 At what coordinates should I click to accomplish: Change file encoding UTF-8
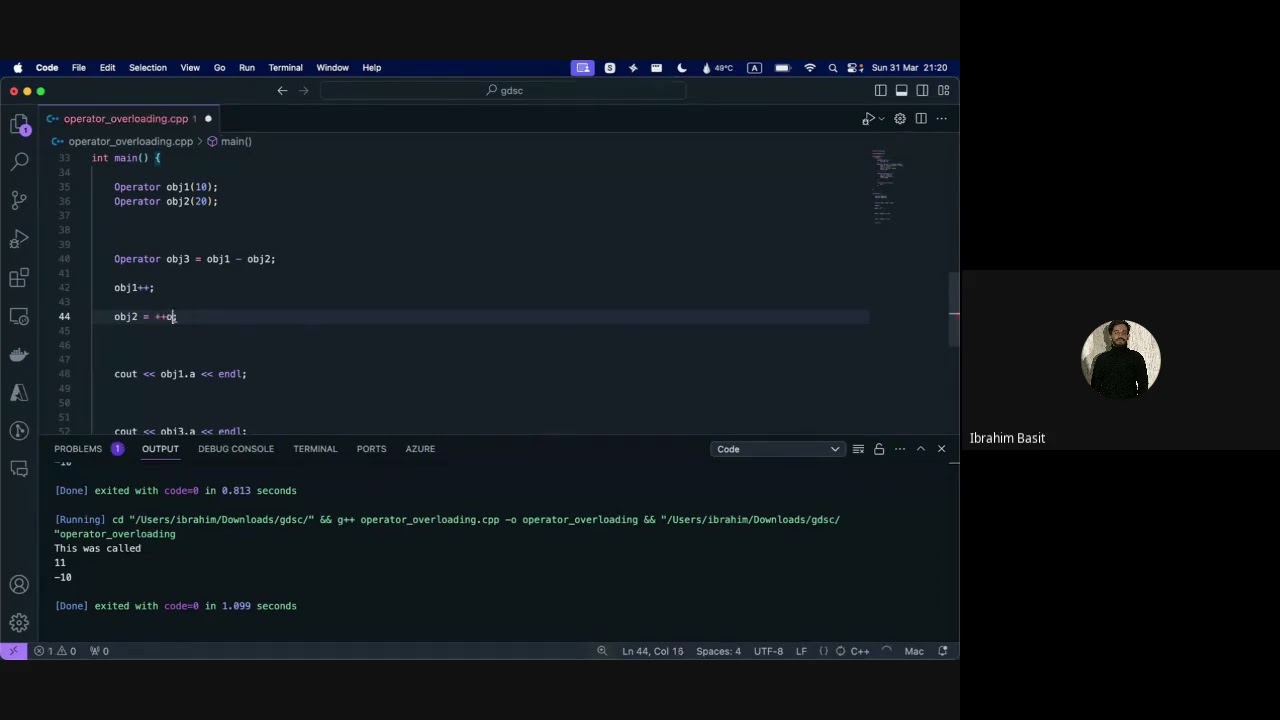(x=768, y=651)
